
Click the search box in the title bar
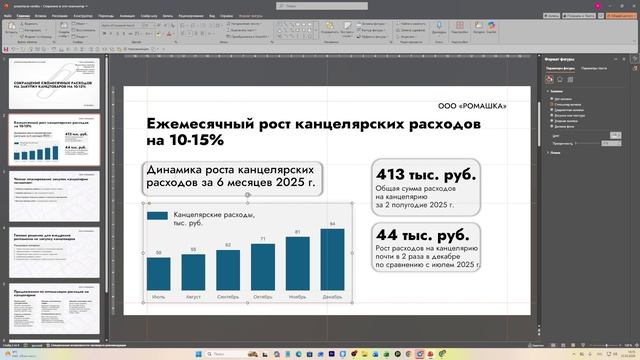(322, 6)
